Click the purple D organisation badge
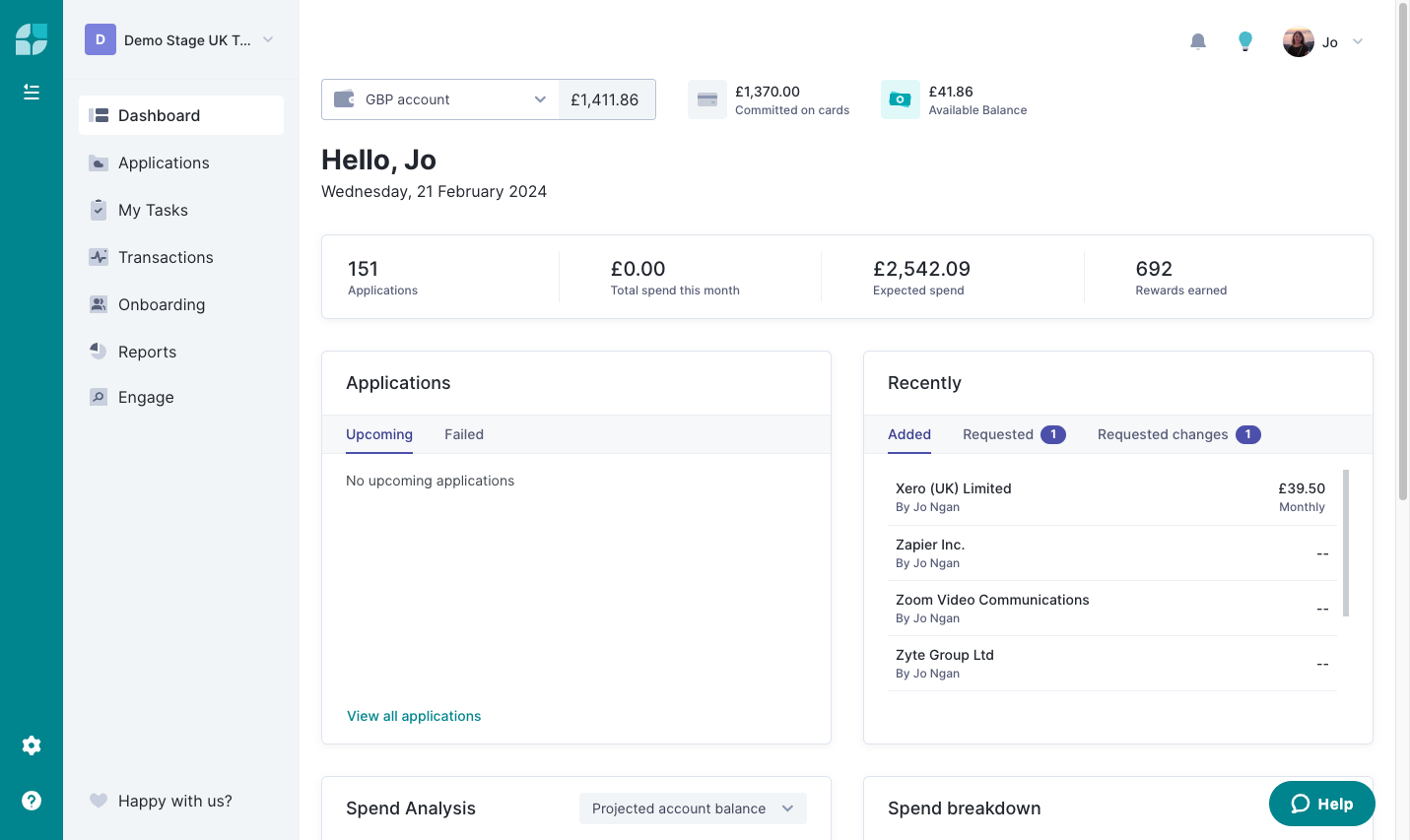1410x840 pixels. 101,39
